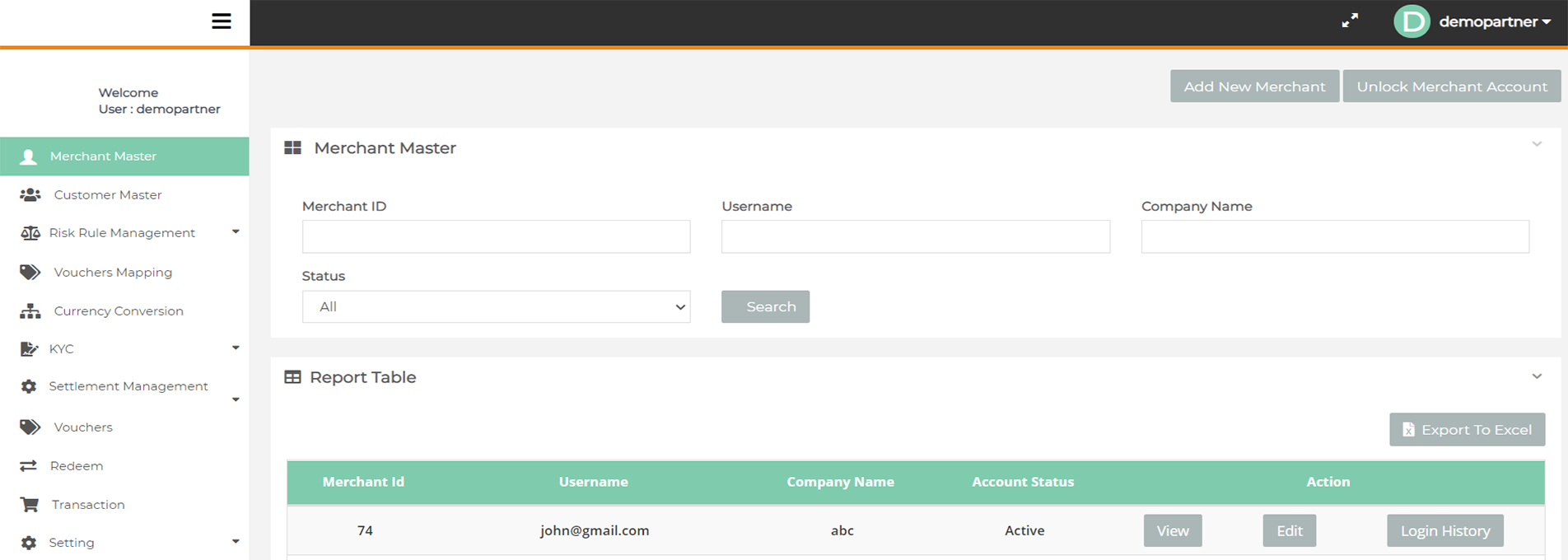Screen dimensions: 1568x560
Task: Toggle fullscreen with the expand arrows icon
Action: [1350, 21]
